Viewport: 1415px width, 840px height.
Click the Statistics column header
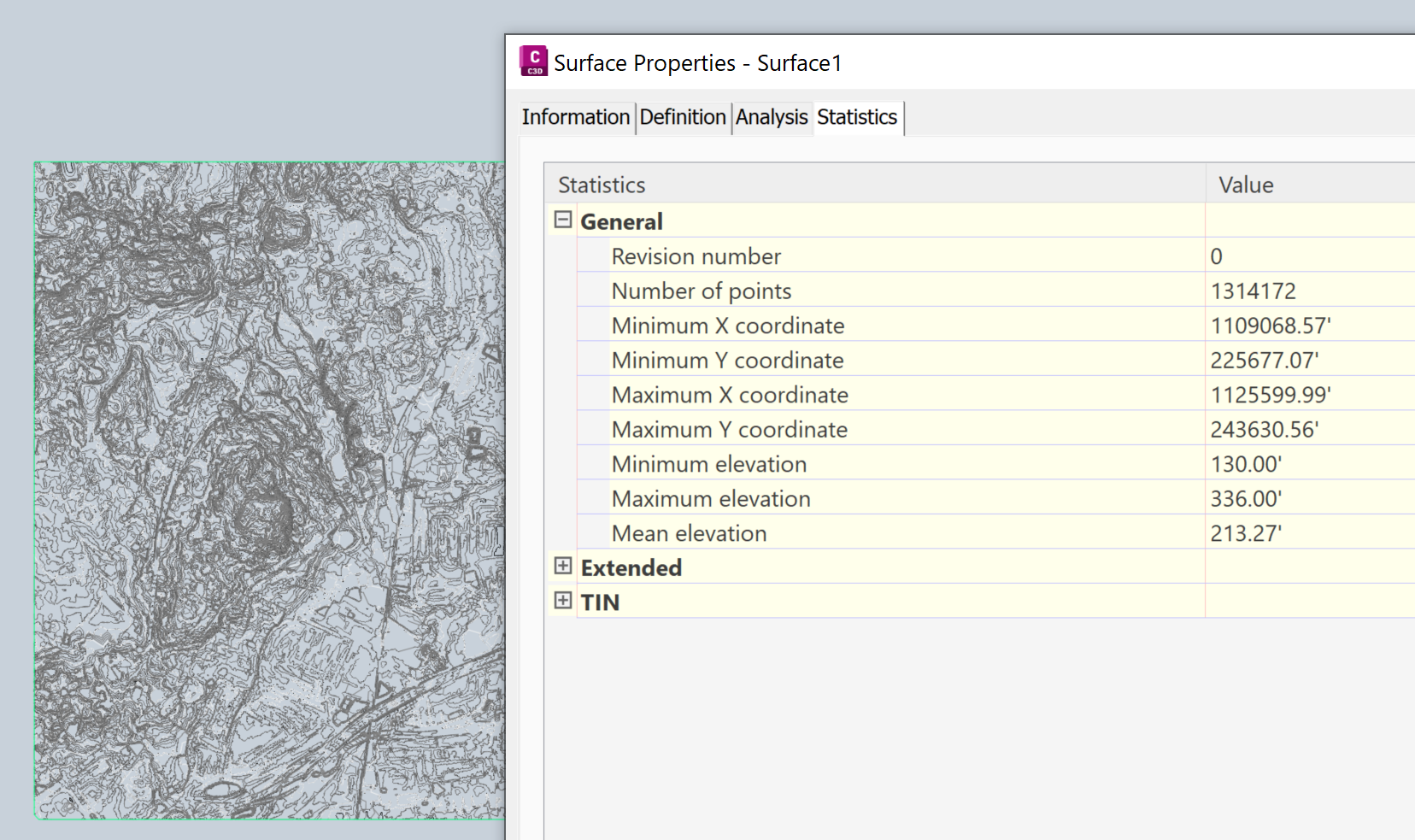pyautogui.click(x=600, y=184)
